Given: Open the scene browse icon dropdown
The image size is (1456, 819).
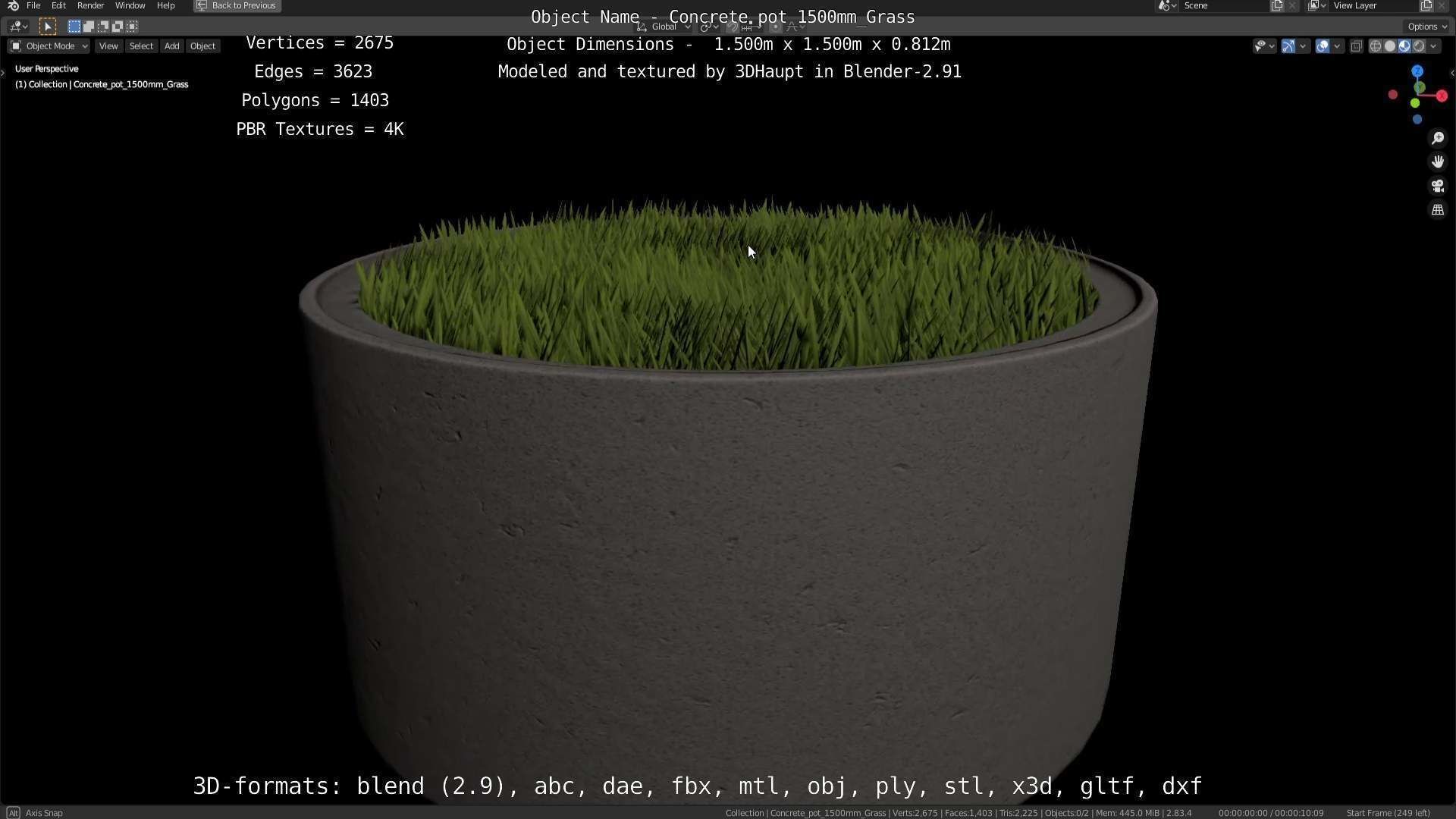Looking at the screenshot, I should point(1167,5).
